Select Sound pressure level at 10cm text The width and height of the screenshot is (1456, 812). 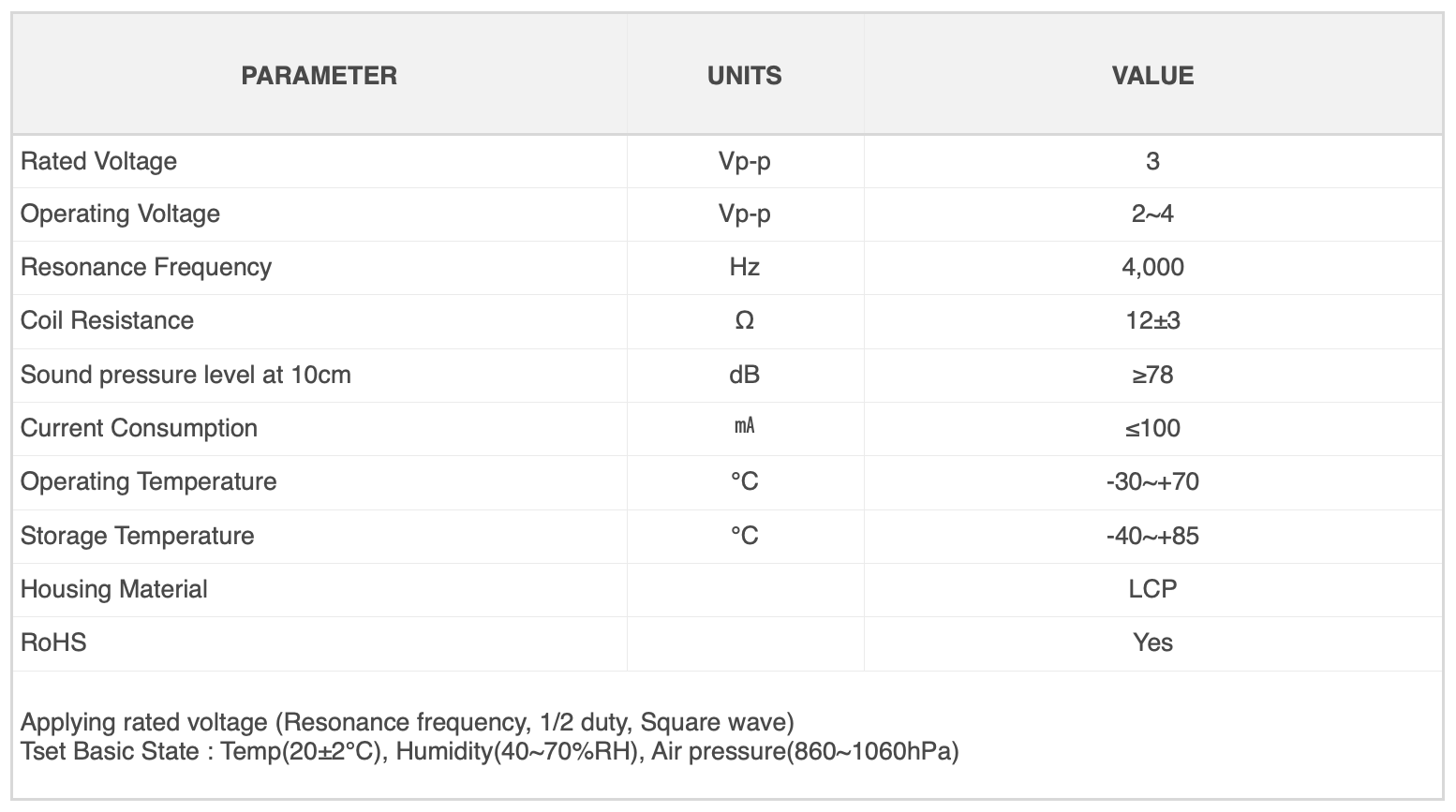point(186,375)
